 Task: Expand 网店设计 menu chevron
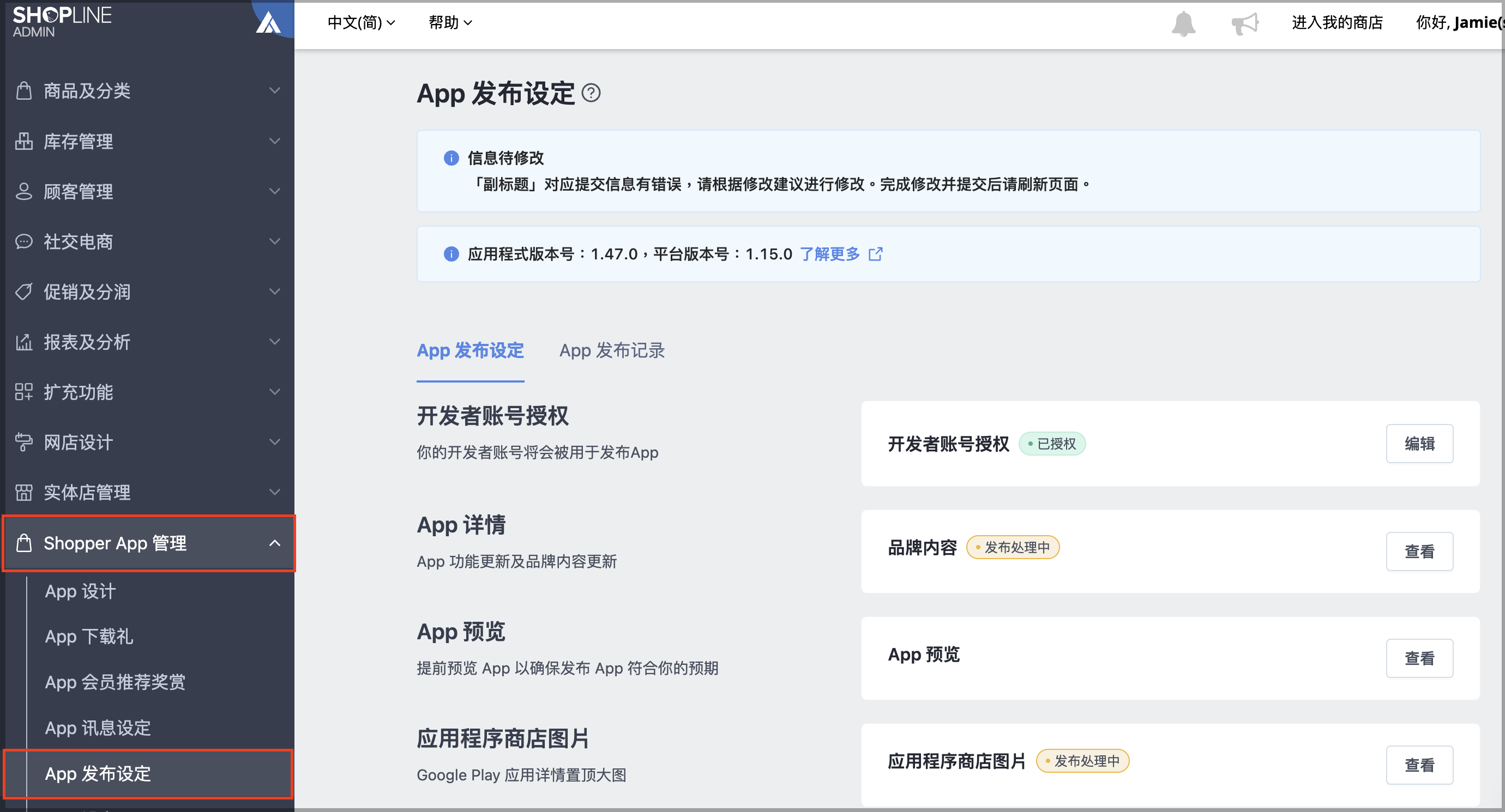(x=275, y=442)
